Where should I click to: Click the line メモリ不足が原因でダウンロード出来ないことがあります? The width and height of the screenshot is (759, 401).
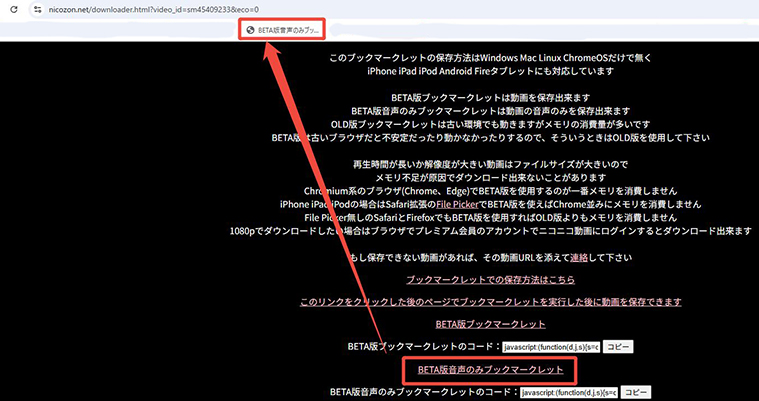point(490,177)
